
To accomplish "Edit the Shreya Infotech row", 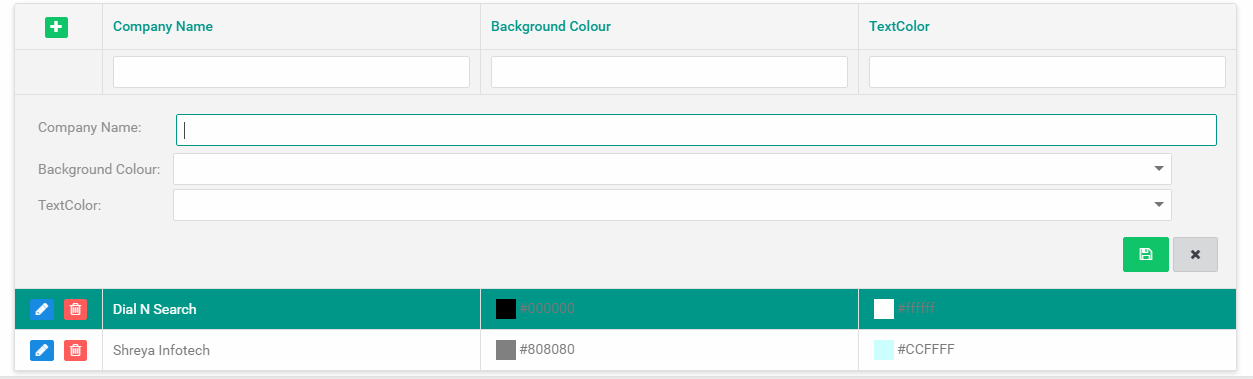I will (x=41, y=350).
